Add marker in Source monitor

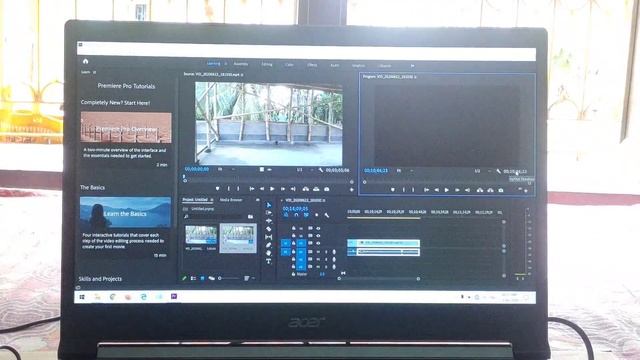tap(218, 189)
